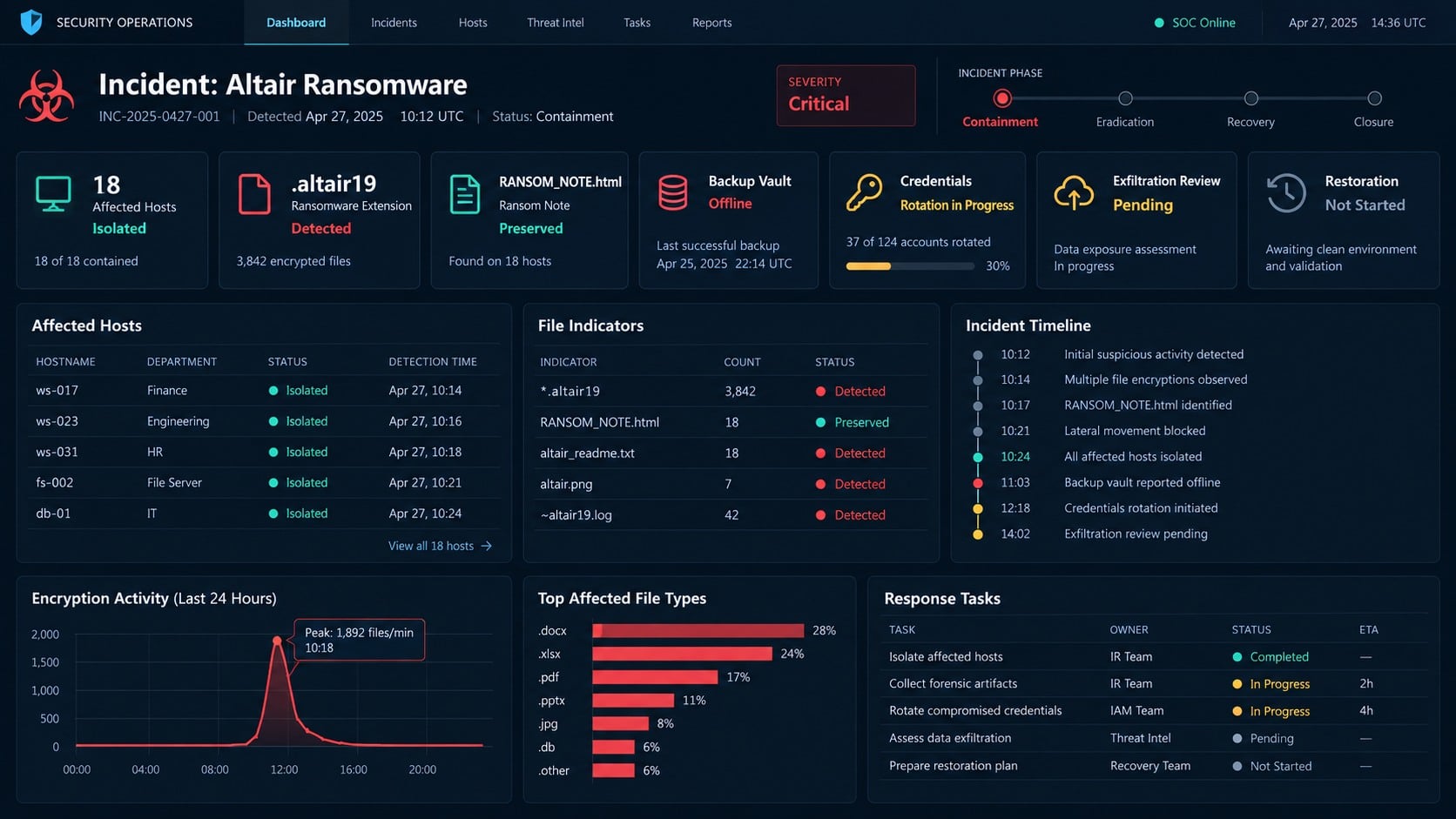Click the credentials rotation 30% progress bar
Image resolution: width=1456 pixels, height=819 pixels.
(910, 266)
